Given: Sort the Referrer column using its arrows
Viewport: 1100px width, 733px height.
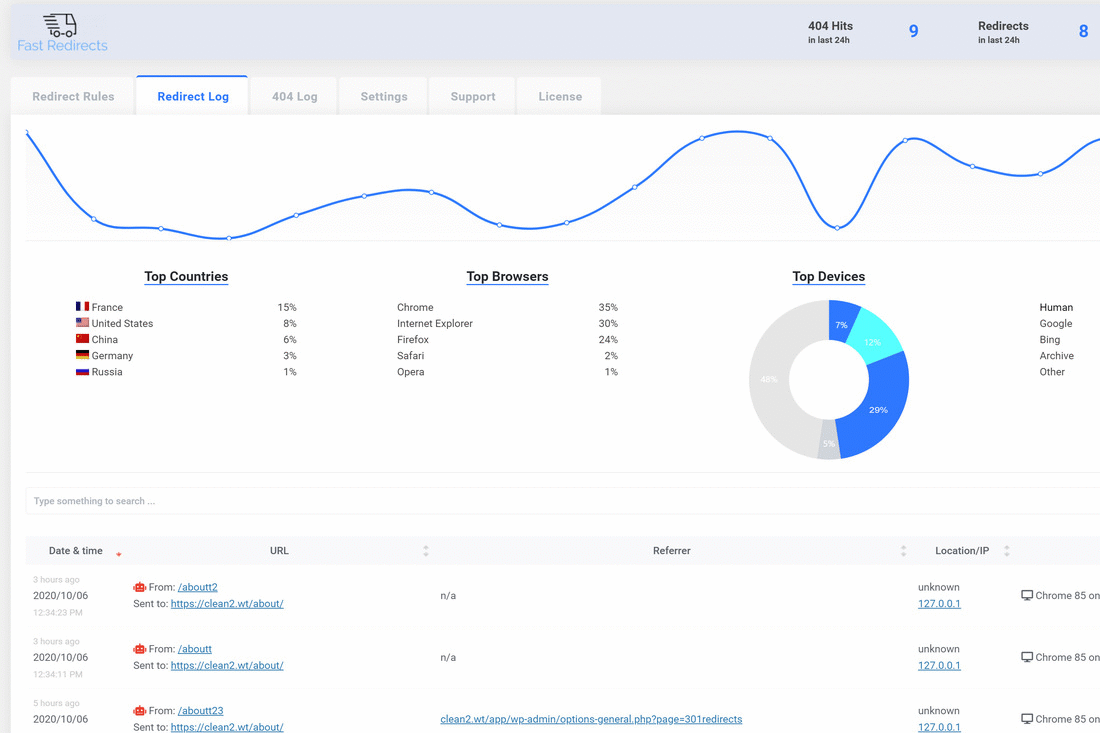Looking at the screenshot, I should tap(903, 551).
